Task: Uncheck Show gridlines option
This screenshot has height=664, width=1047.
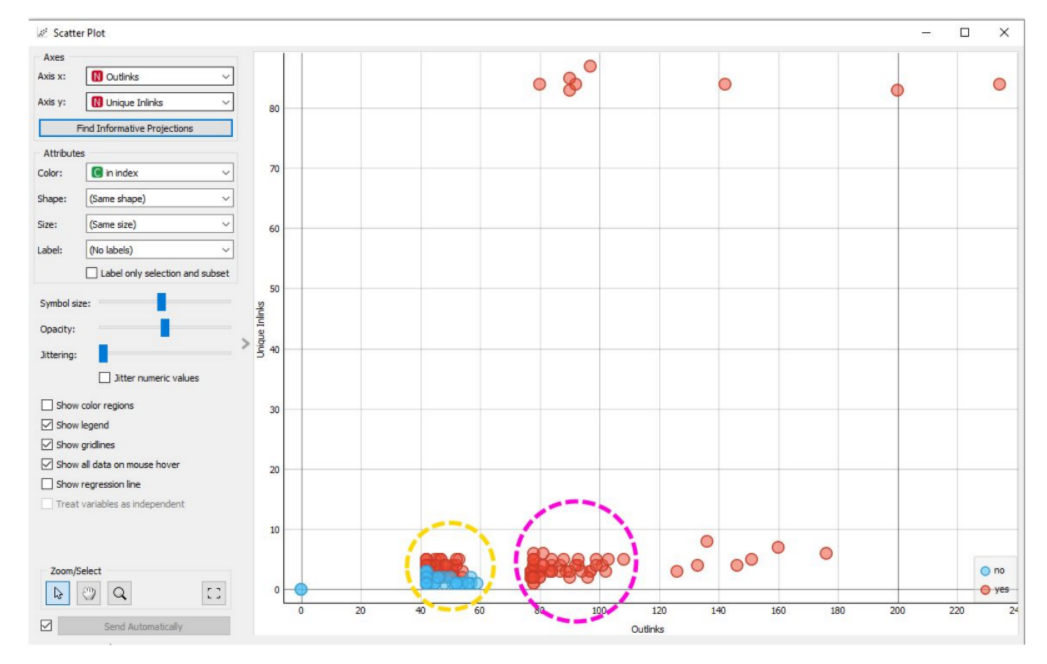Action: point(47,444)
